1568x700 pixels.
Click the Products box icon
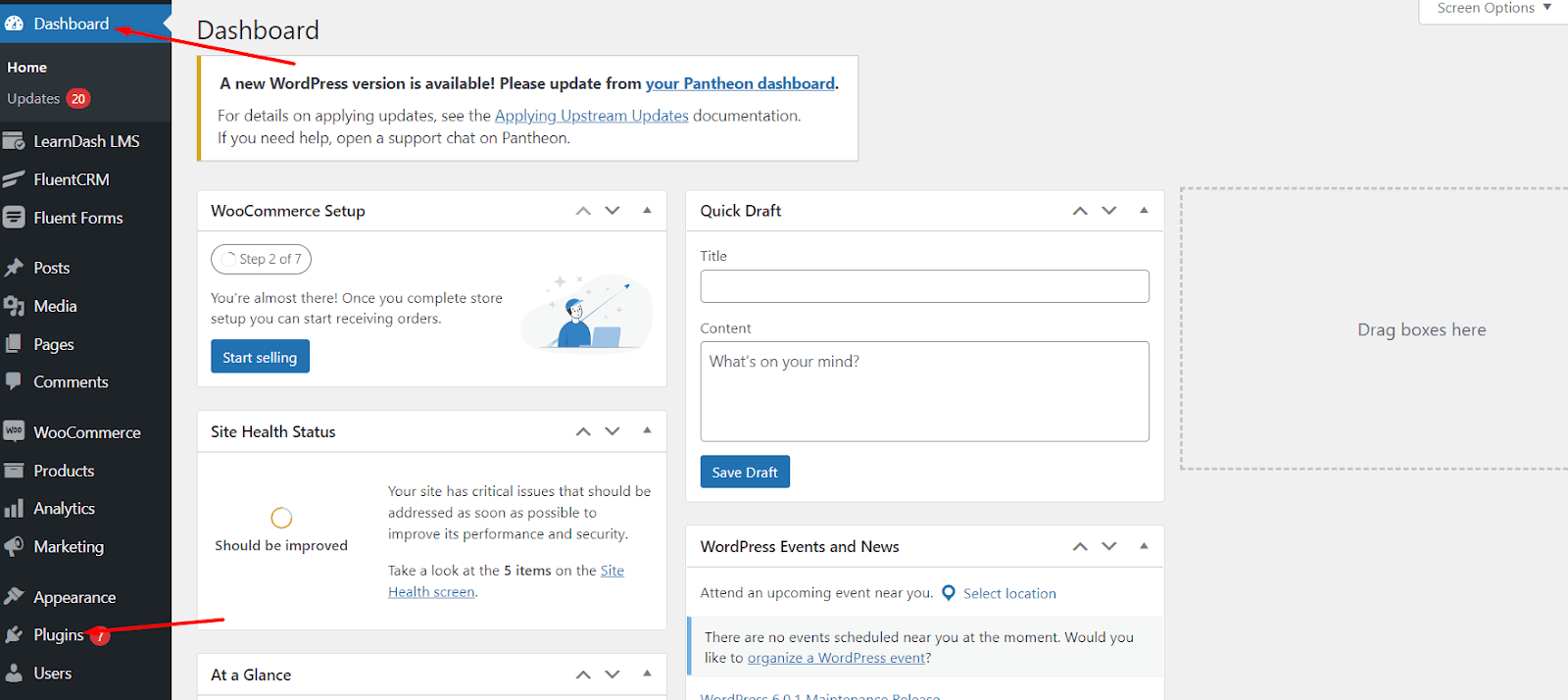tap(14, 471)
